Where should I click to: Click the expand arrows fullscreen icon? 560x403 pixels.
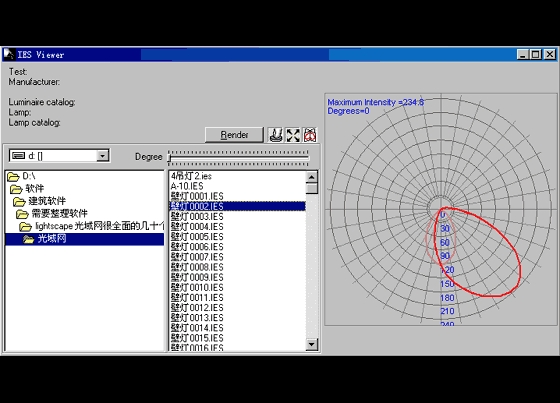click(293, 135)
